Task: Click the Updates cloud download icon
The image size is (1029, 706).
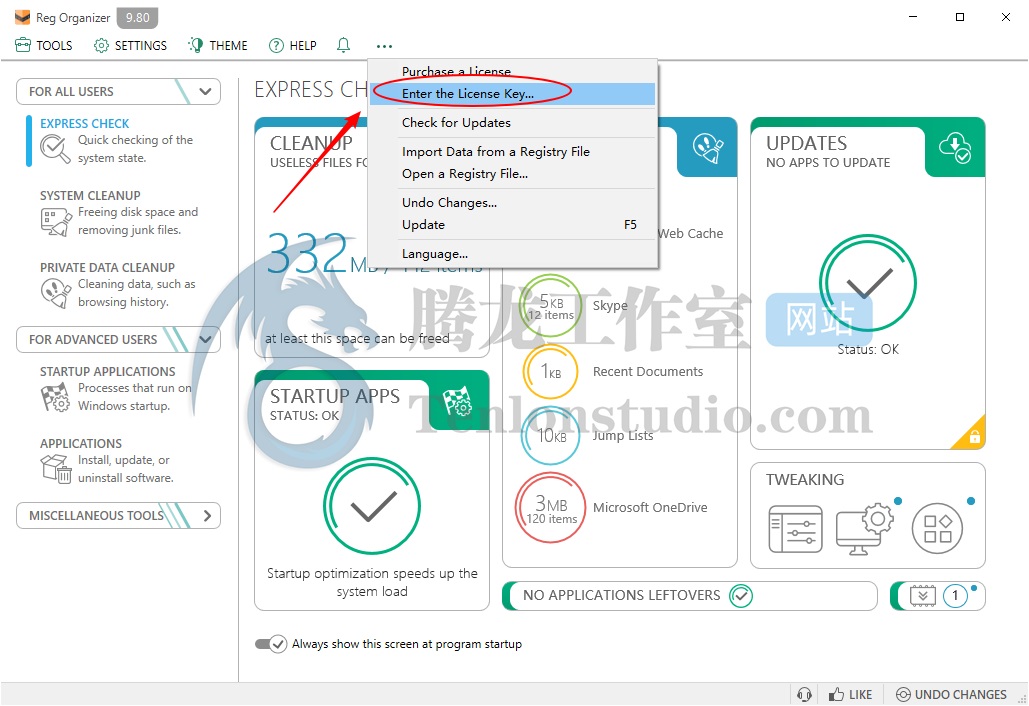Action: (x=955, y=148)
